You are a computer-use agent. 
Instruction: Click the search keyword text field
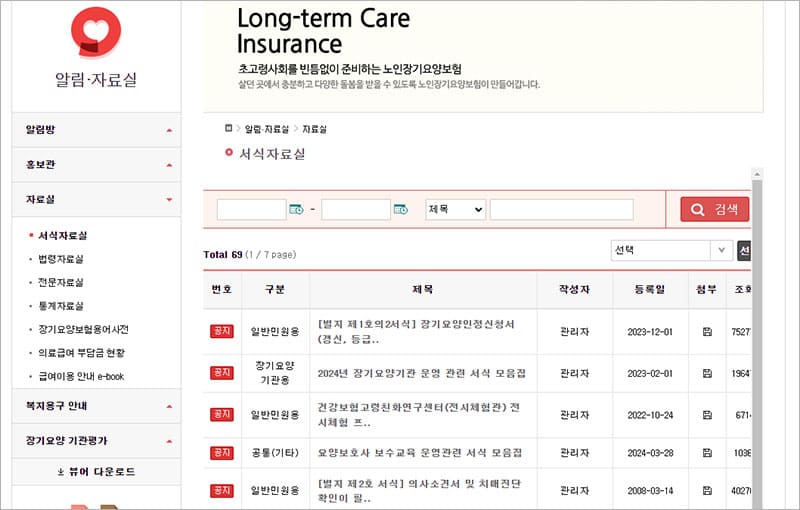pyautogui.click(x=561, y=209)
